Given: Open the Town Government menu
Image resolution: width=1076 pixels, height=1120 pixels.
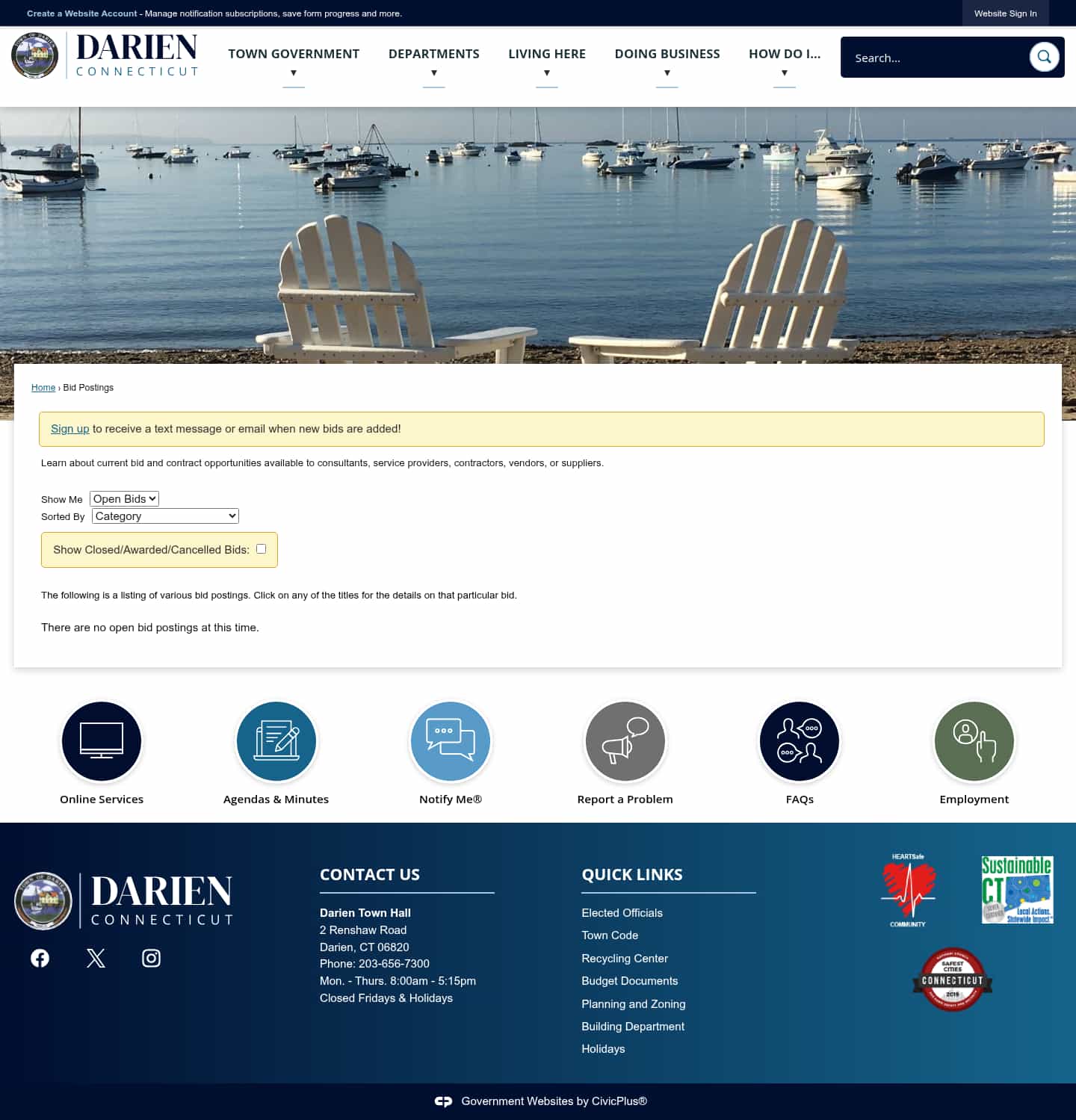Looking at the screenshot, I should (294, 54).
